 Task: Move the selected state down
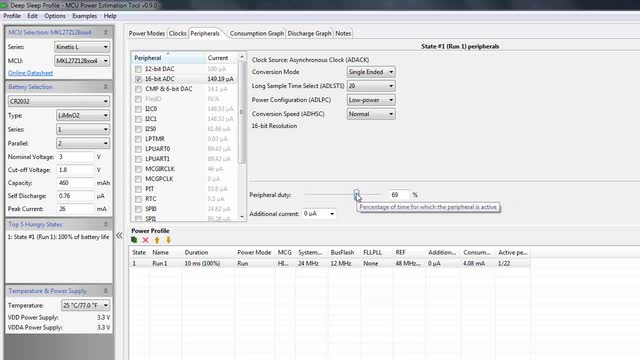coord(168,240)
